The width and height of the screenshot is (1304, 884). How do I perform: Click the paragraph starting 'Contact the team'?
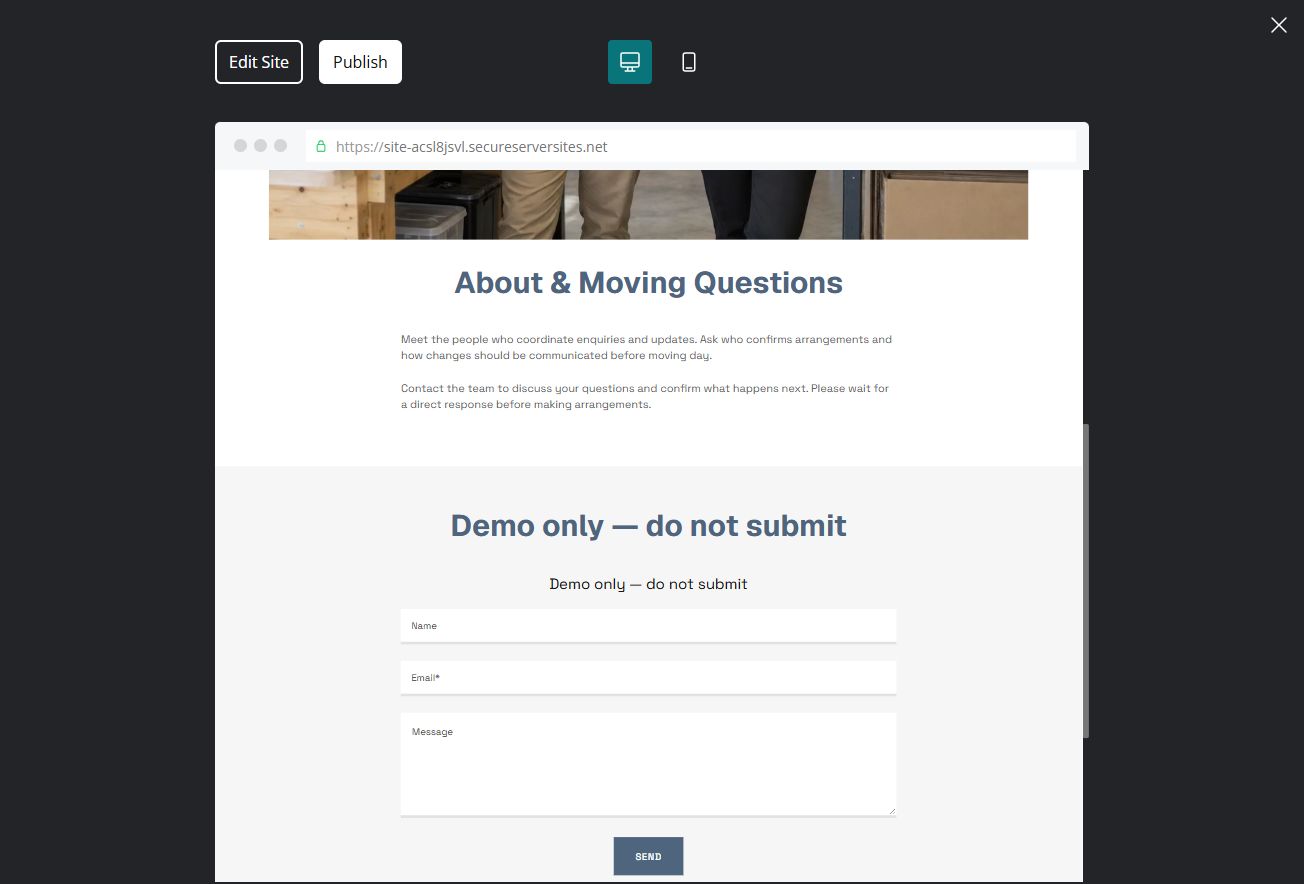tap(645, 396)
